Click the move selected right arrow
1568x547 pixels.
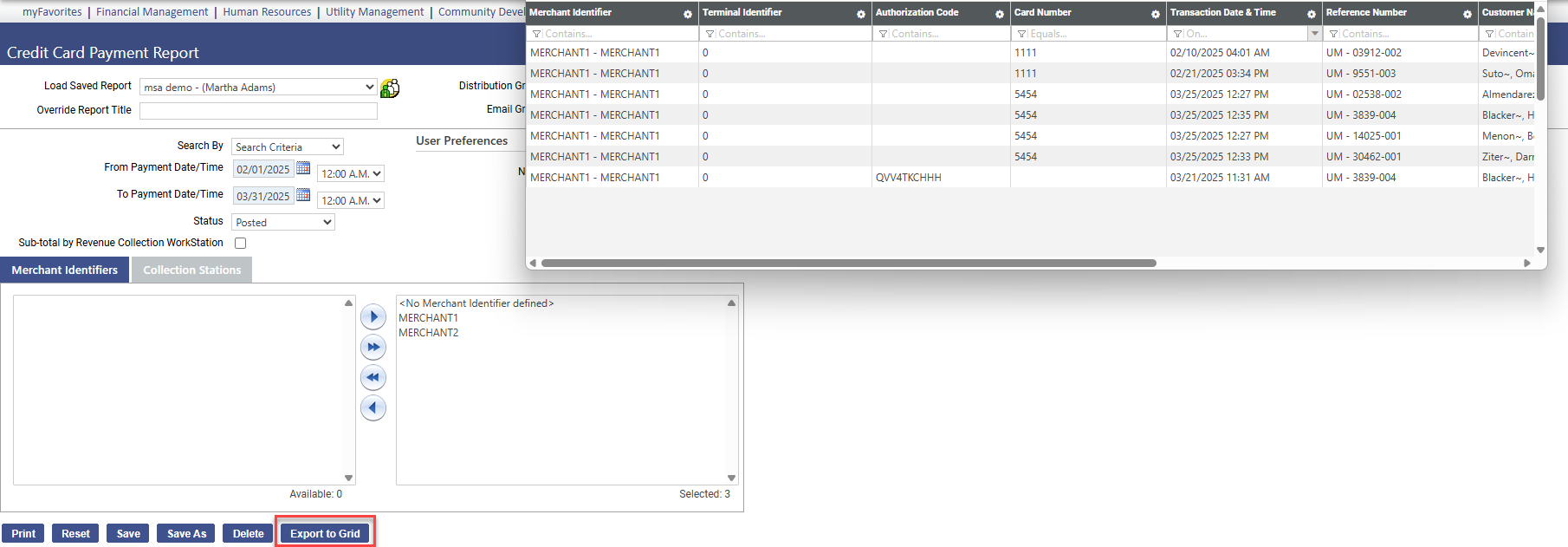tap(373, 316)
